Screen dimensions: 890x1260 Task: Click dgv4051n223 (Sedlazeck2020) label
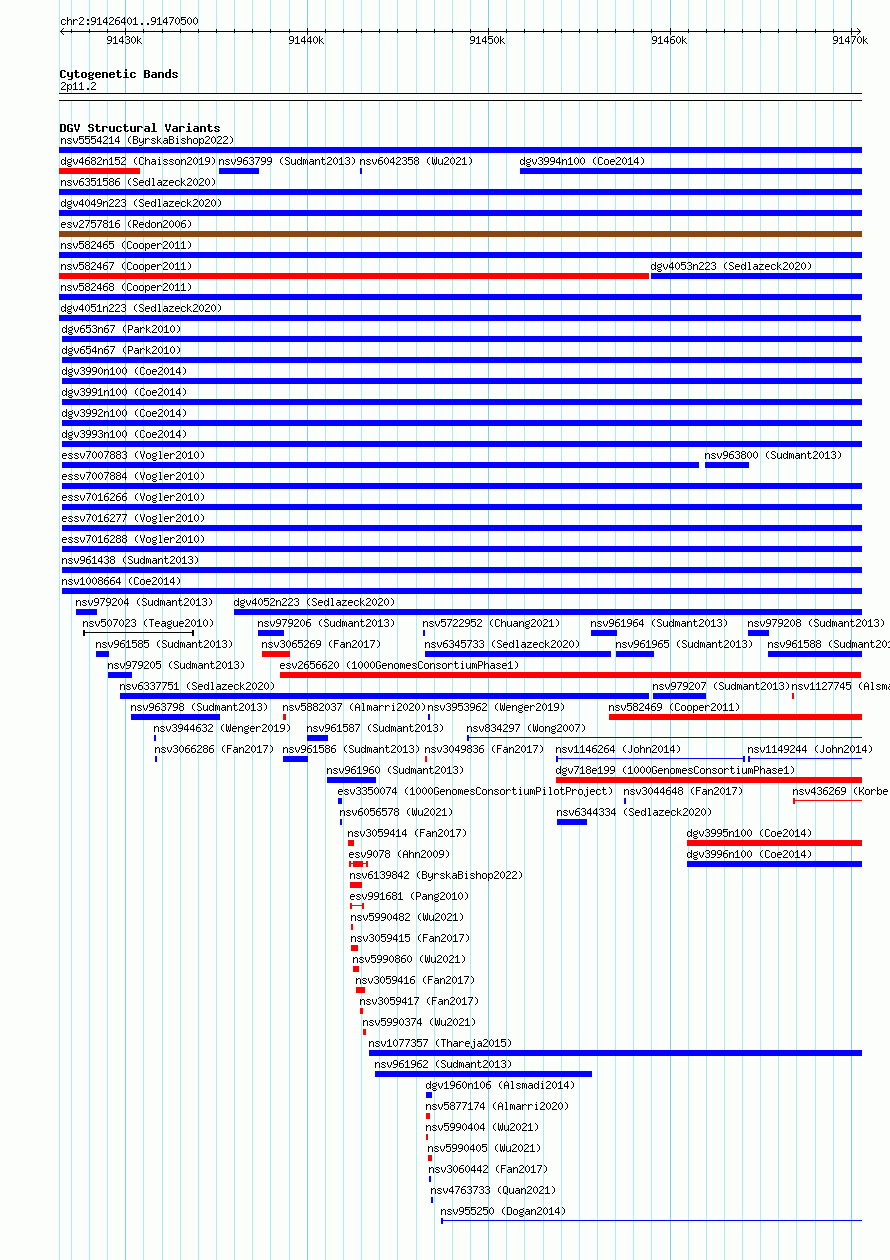click(141, 308)
